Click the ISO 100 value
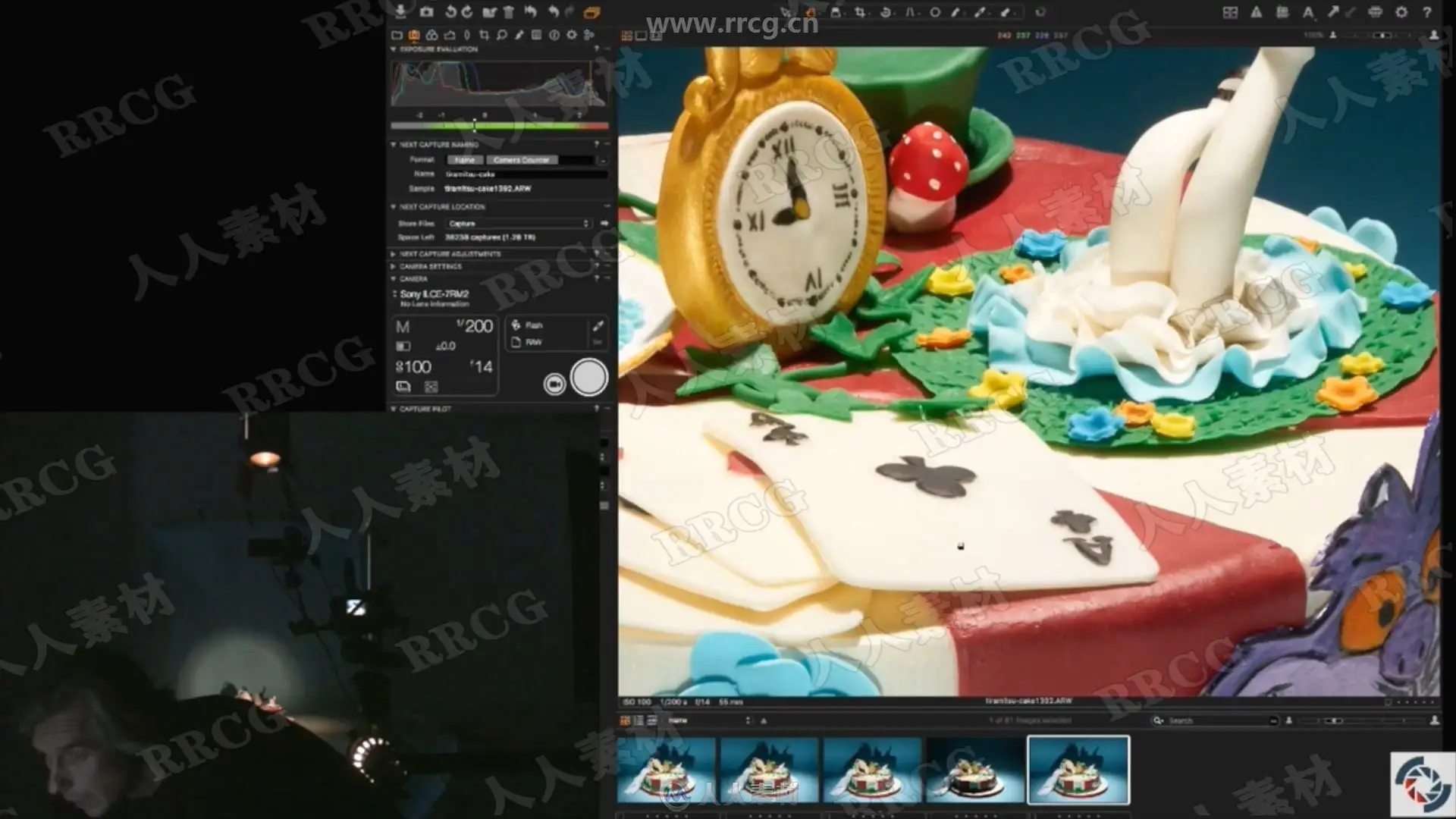Screen dimensions: 1456x819 coord(414,367)
